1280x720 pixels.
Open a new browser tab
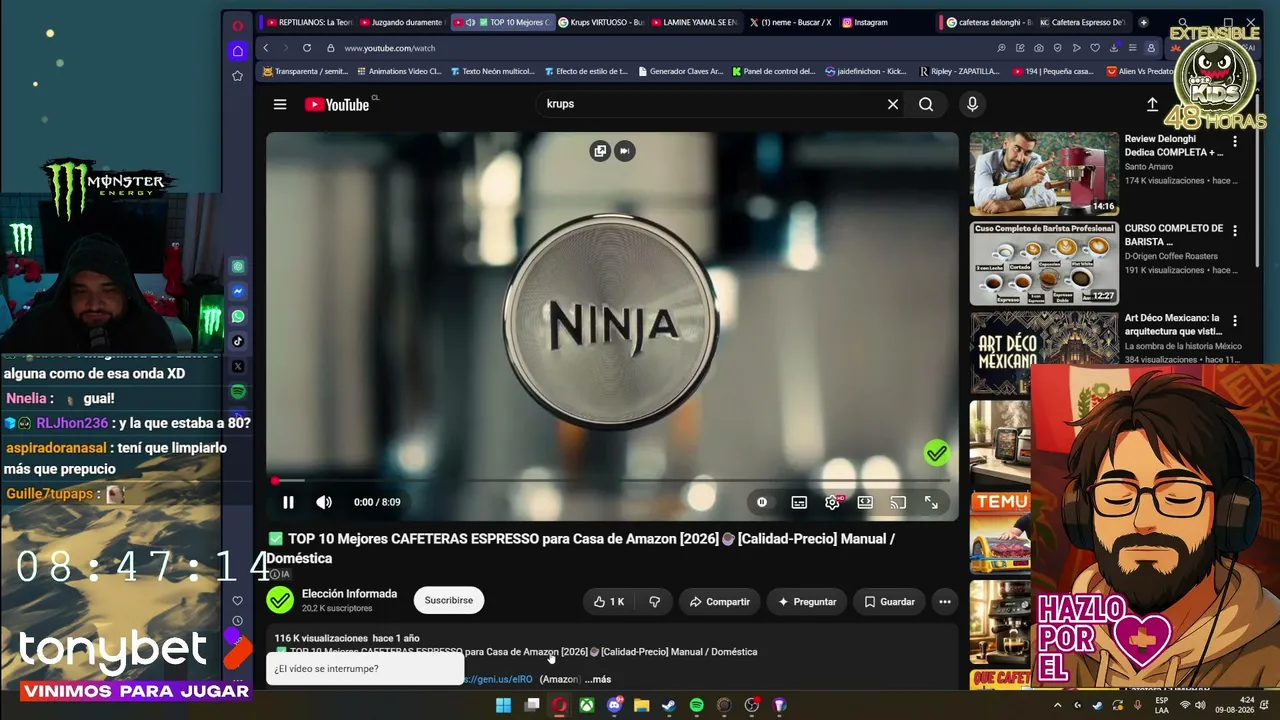(x=1144, y=22)
